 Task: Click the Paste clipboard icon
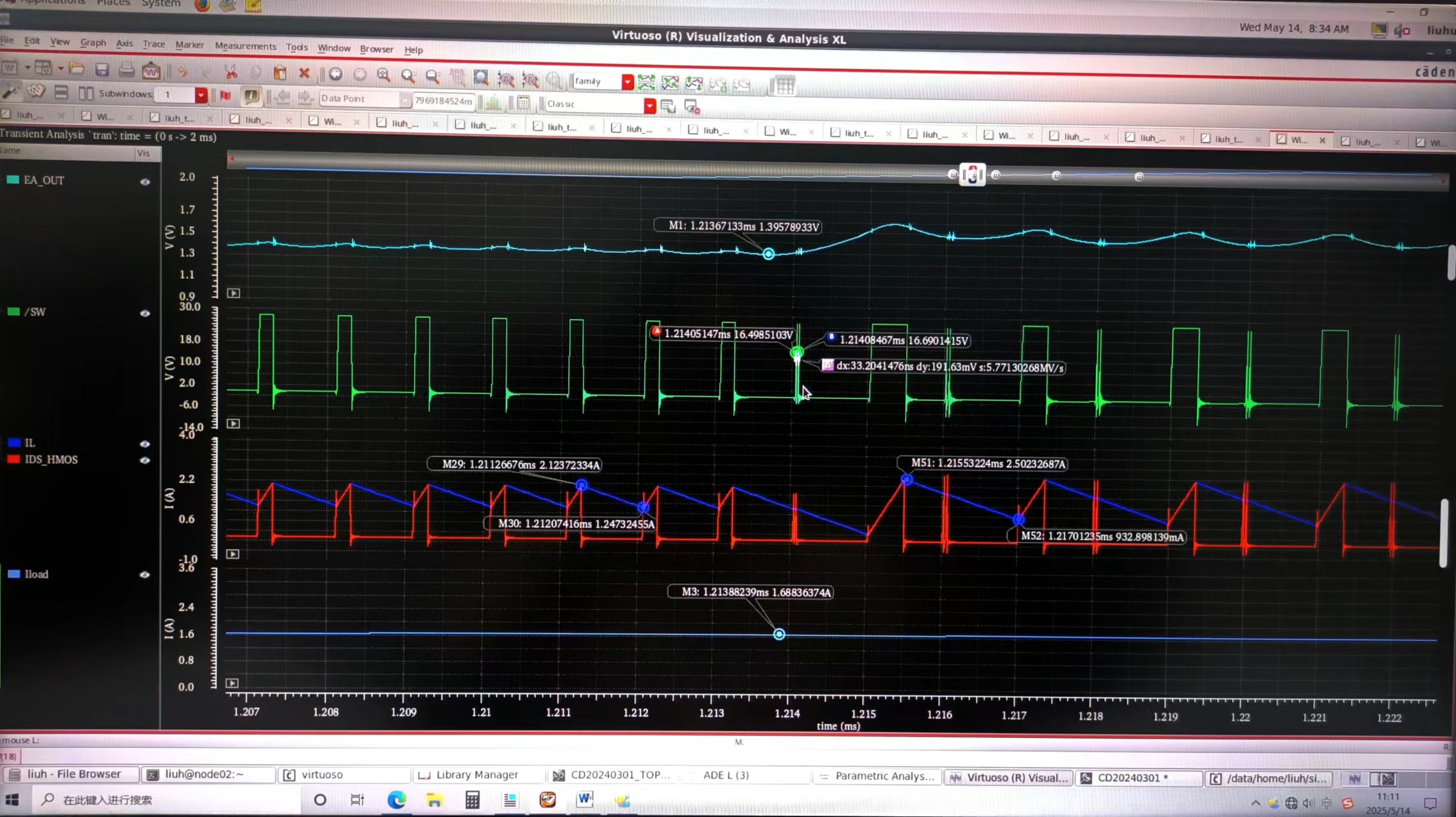280,73
